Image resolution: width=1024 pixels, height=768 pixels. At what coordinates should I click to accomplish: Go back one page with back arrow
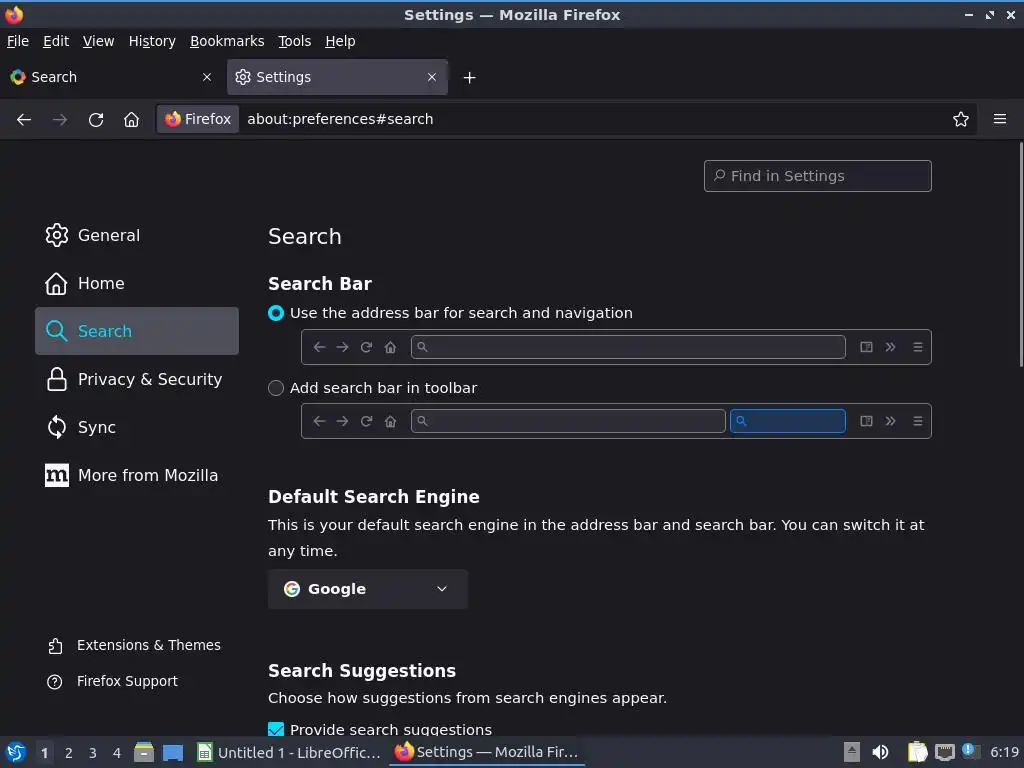click(x=24, y=120)
